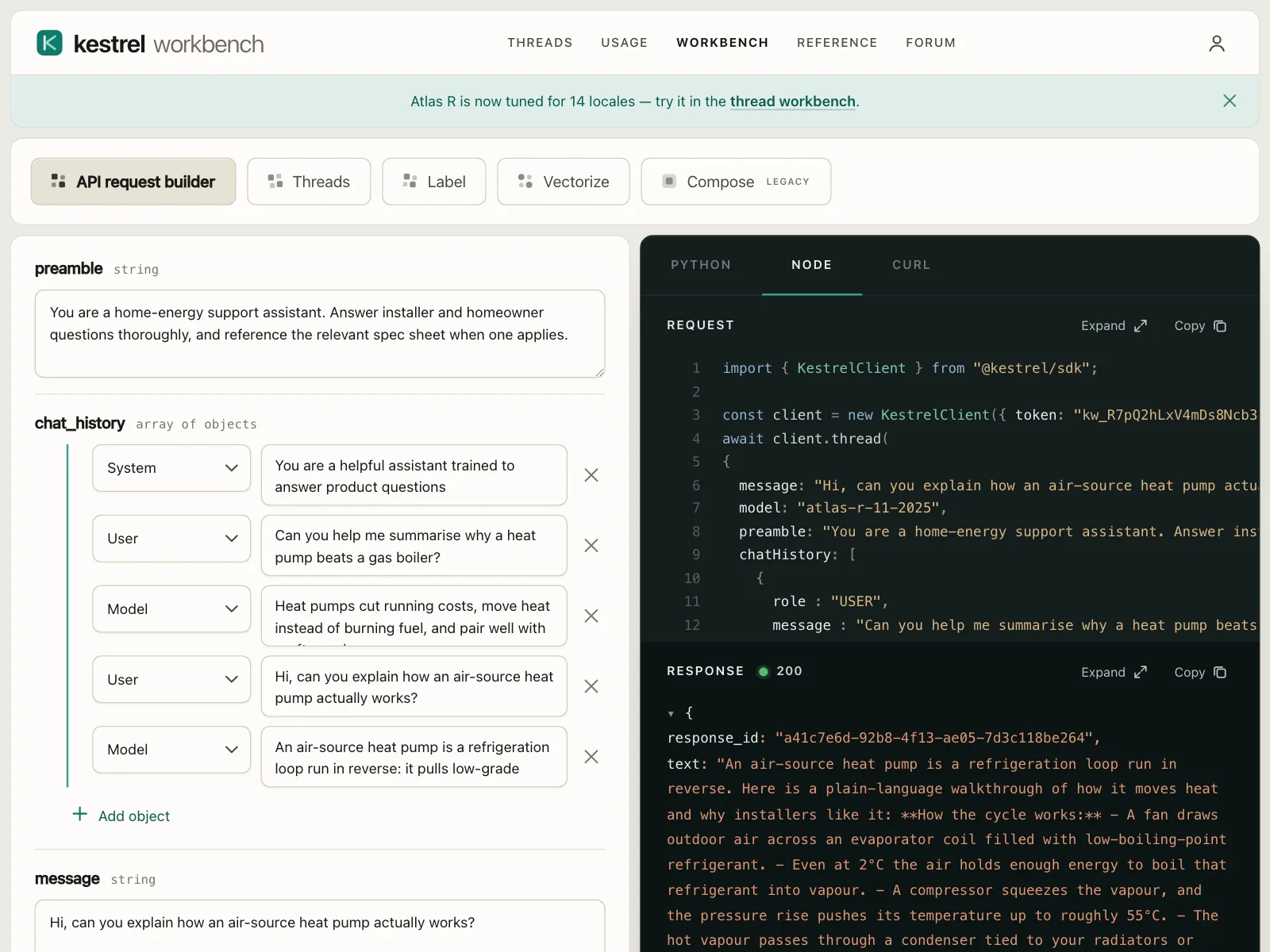Collapse the response JSON disclosure triangle
Viewport: 1270px width, 952px height.
(x=671, y=714)
